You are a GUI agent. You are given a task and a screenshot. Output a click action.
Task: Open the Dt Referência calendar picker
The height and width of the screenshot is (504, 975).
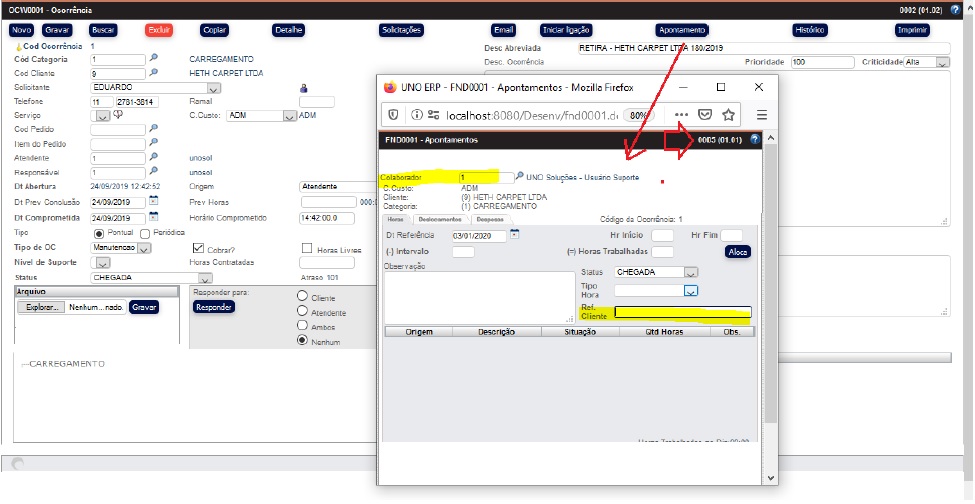pos(515,235)
